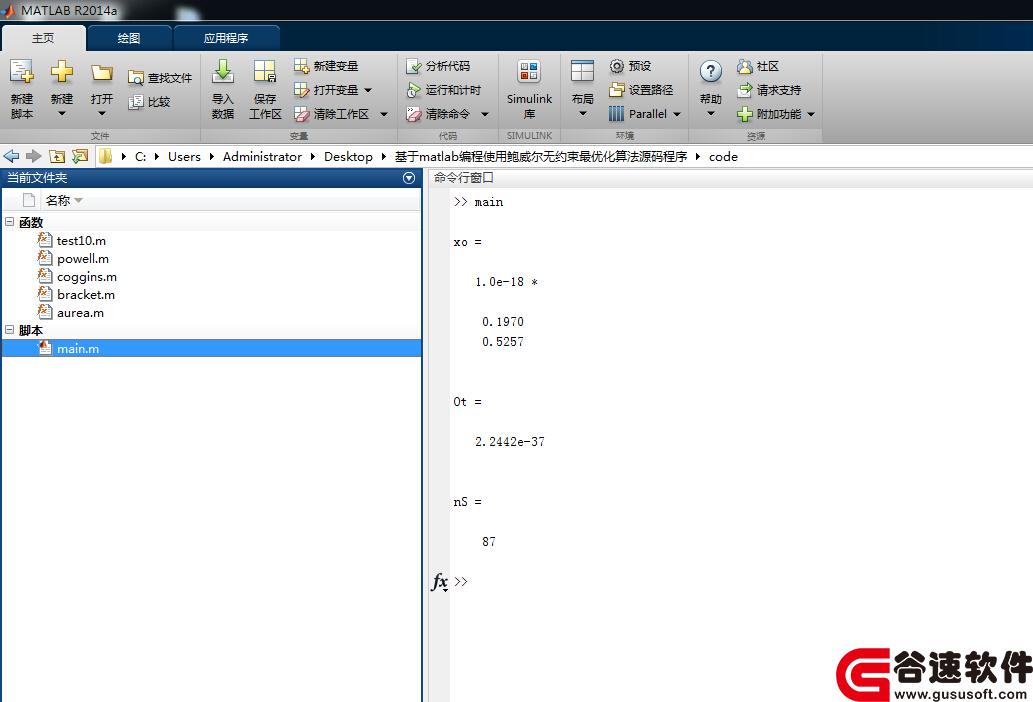Click the code folder path segment
Image resolution: width=1033 pixels, height=702 pixels.
[x=723, y=157]
